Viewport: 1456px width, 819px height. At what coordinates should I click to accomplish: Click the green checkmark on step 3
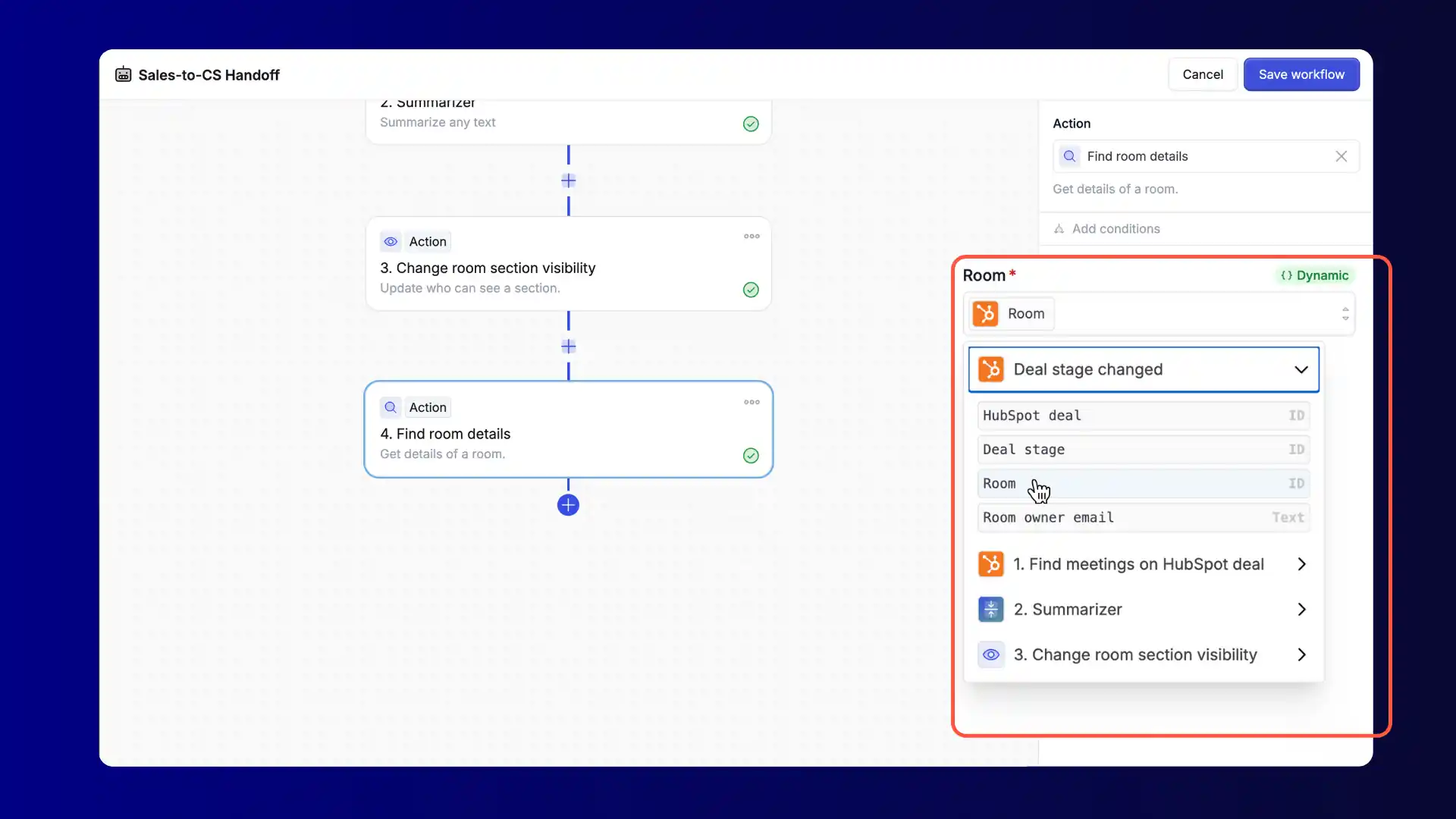(x=751, y=290)
